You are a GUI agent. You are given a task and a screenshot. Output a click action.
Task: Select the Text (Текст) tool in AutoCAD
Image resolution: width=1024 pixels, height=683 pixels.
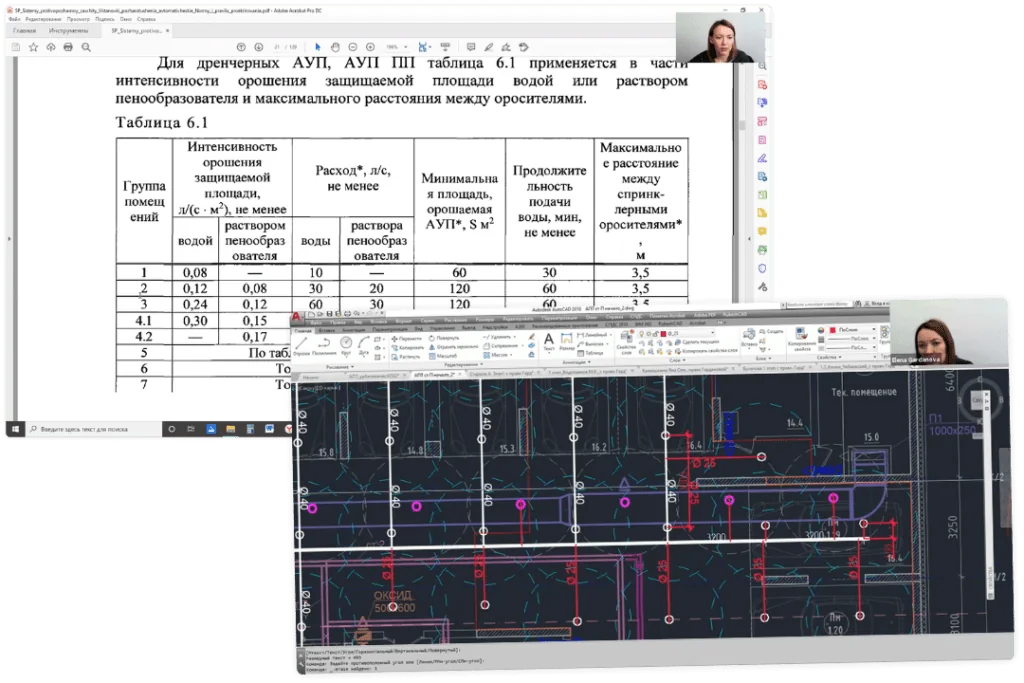click(x=549, y=342)
